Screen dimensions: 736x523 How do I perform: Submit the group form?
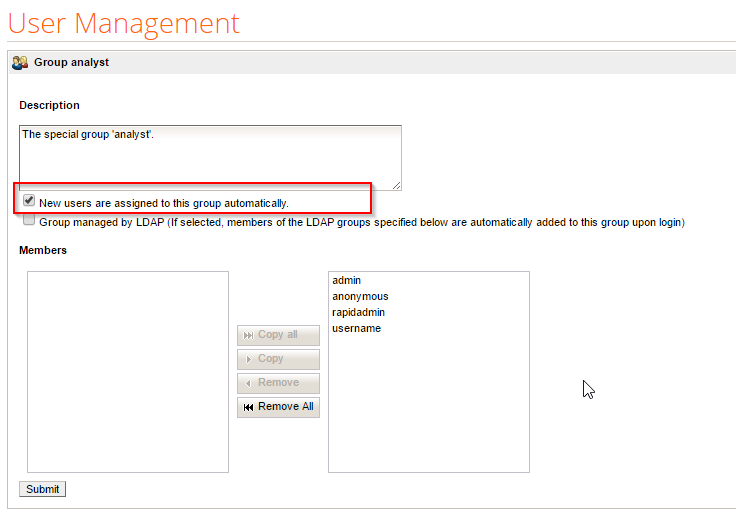[42, 489]
